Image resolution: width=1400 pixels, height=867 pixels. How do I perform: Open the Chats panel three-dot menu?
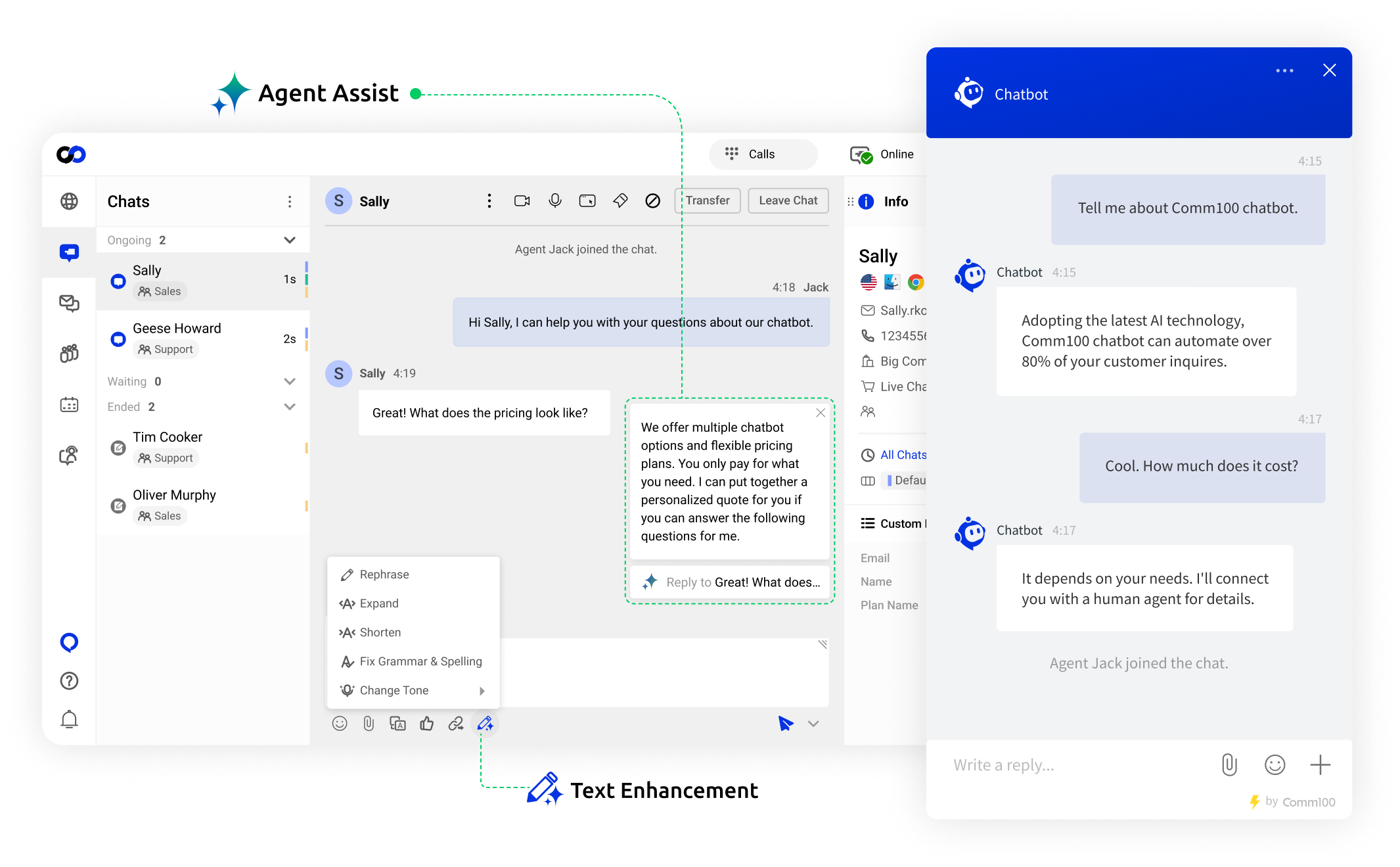[290, 202]
